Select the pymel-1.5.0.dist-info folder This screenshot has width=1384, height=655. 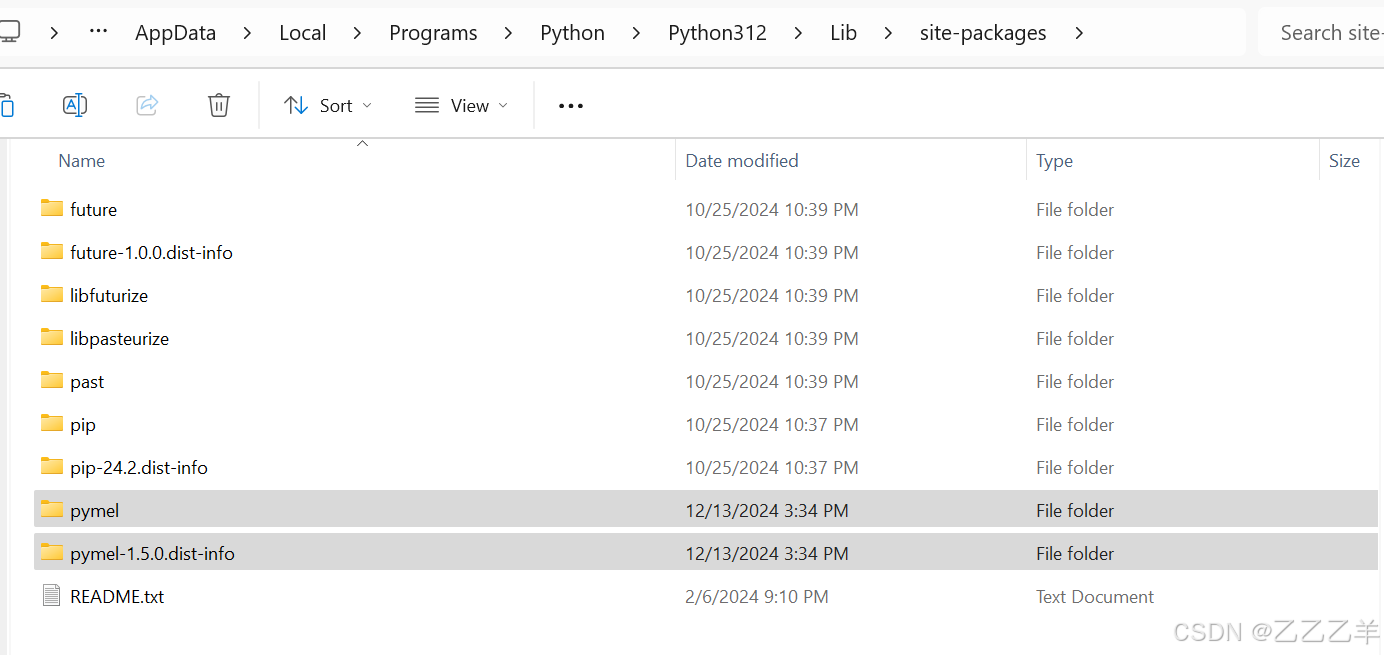152,553
